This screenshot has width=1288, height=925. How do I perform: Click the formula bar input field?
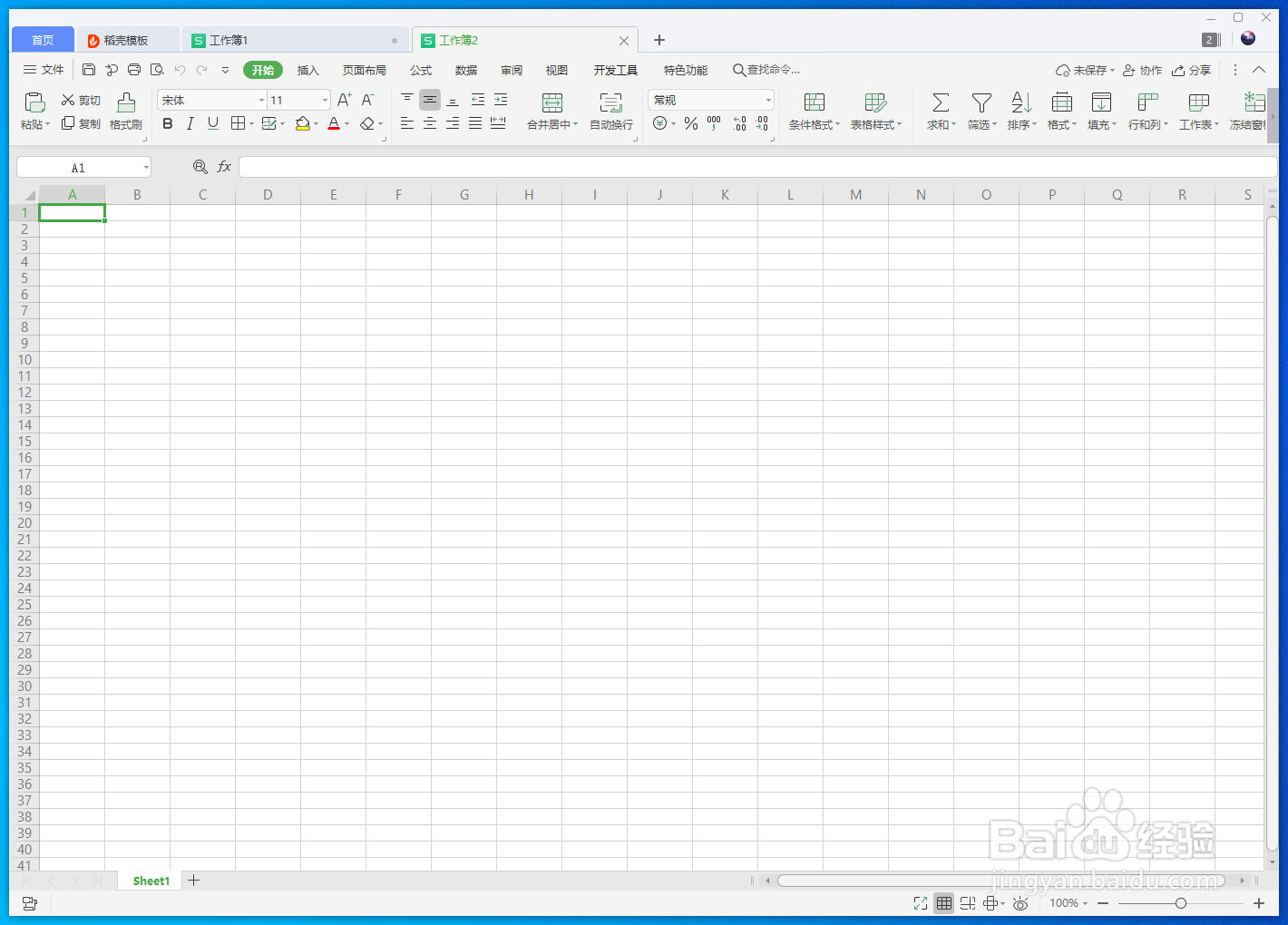point(757,167)
